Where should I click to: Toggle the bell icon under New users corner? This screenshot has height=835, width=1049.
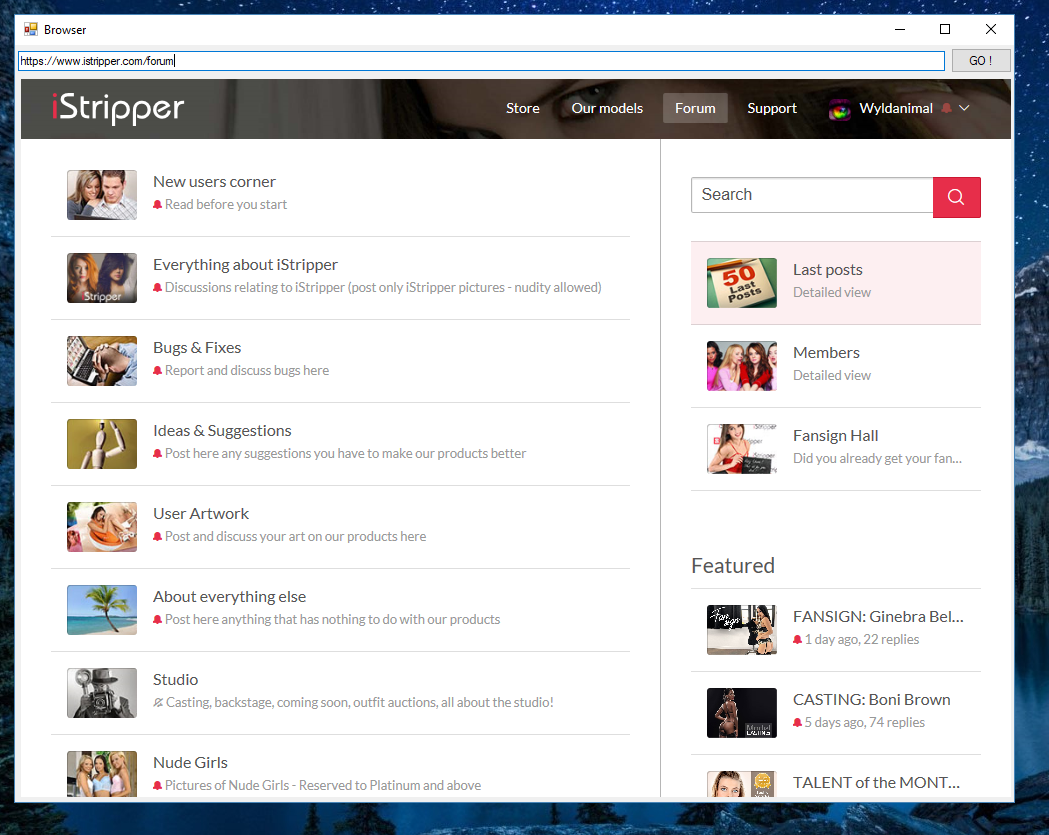[157, 204]
